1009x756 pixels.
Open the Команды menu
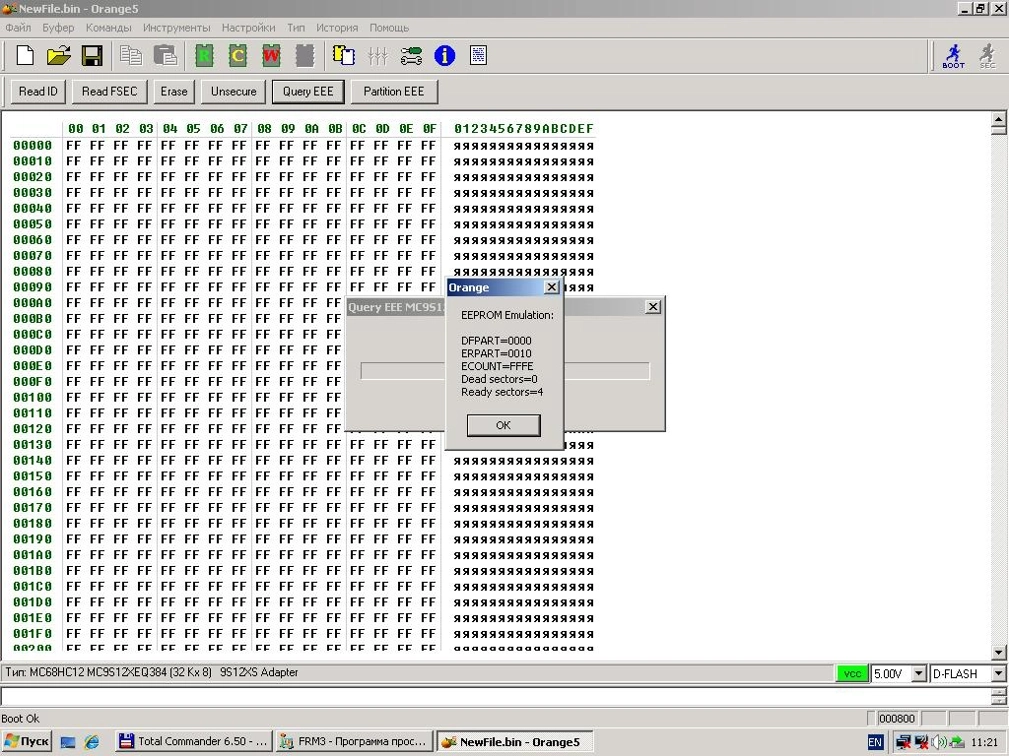click(x=109, y=28)
